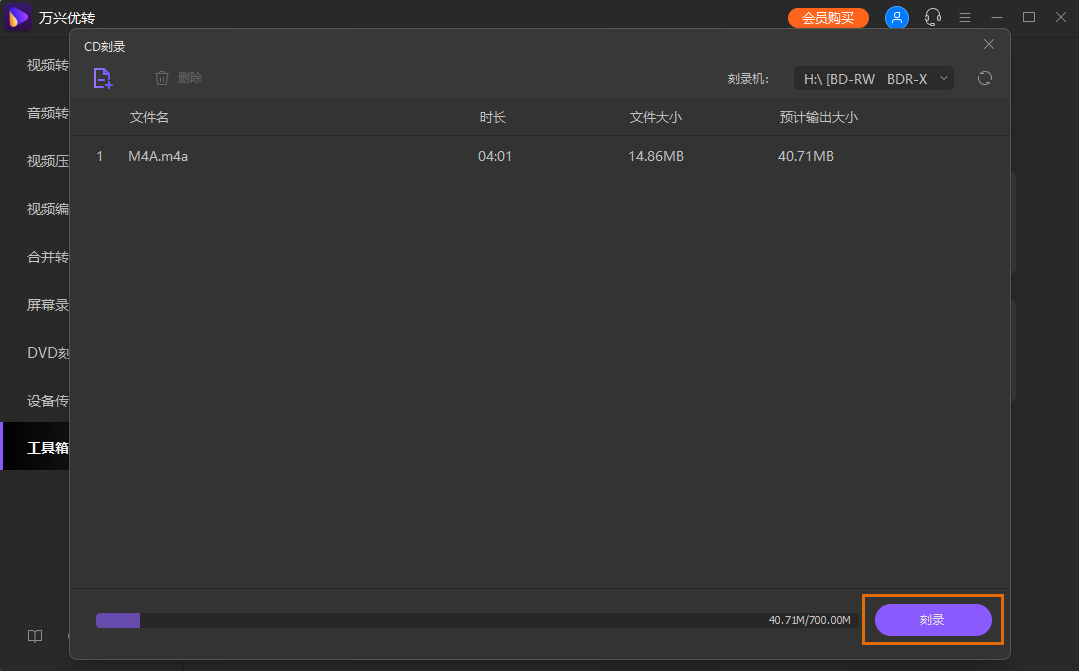
Task: Click the row number 1 cell
Action: coord(100,156)
